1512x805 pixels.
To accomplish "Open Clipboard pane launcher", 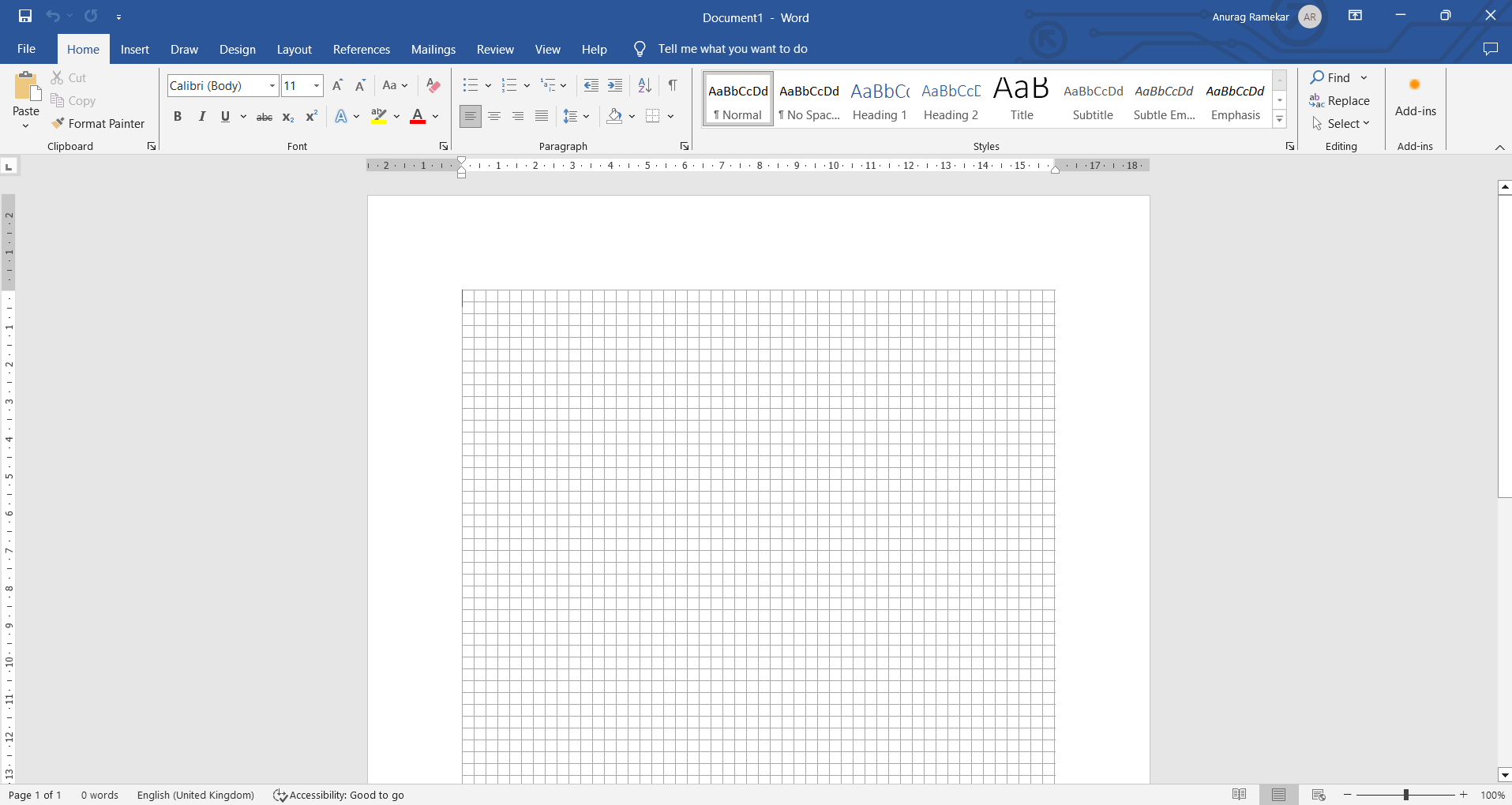I will (151, 146).
